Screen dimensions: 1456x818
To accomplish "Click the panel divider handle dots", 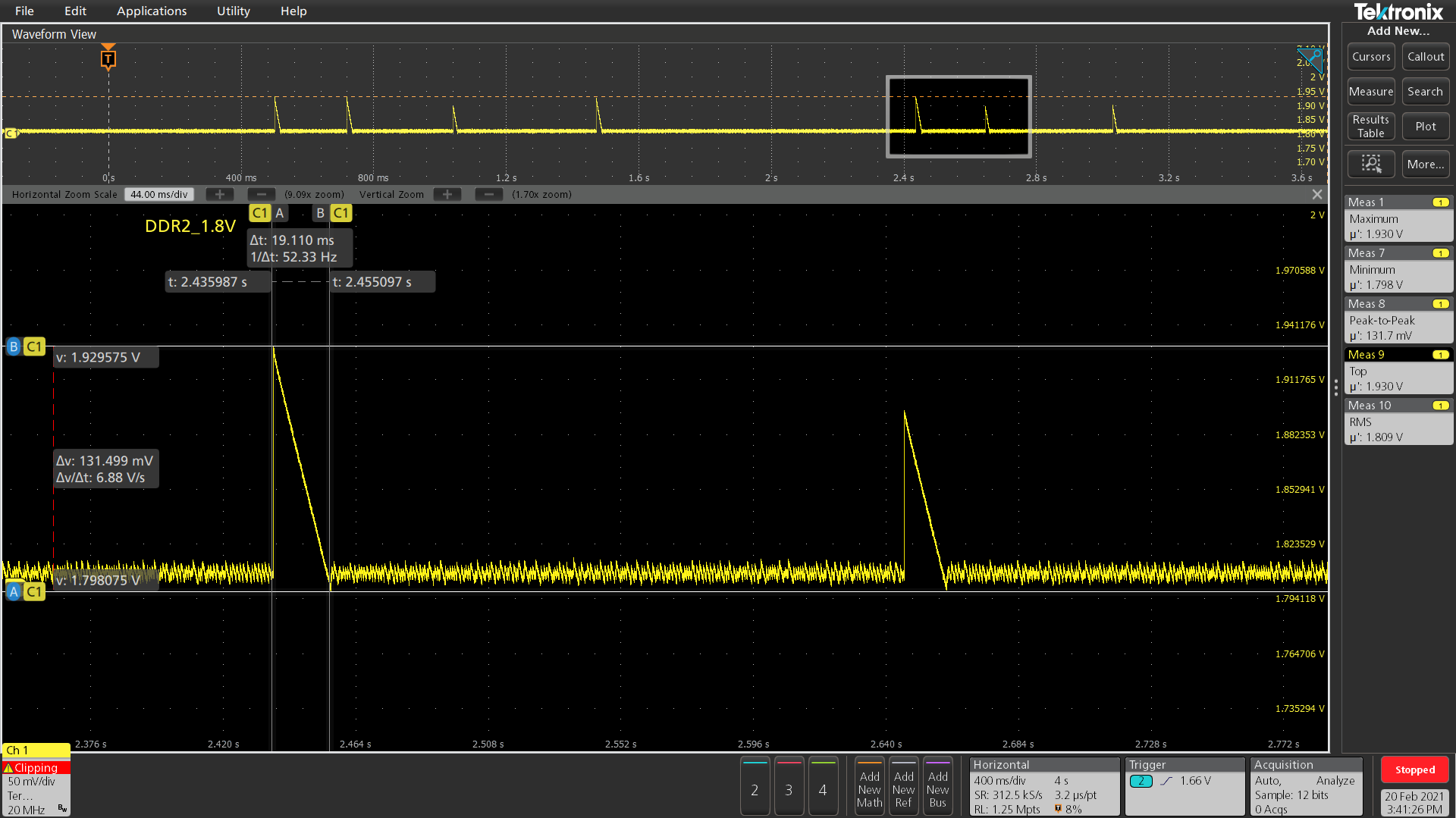I will pos(1336,388).
